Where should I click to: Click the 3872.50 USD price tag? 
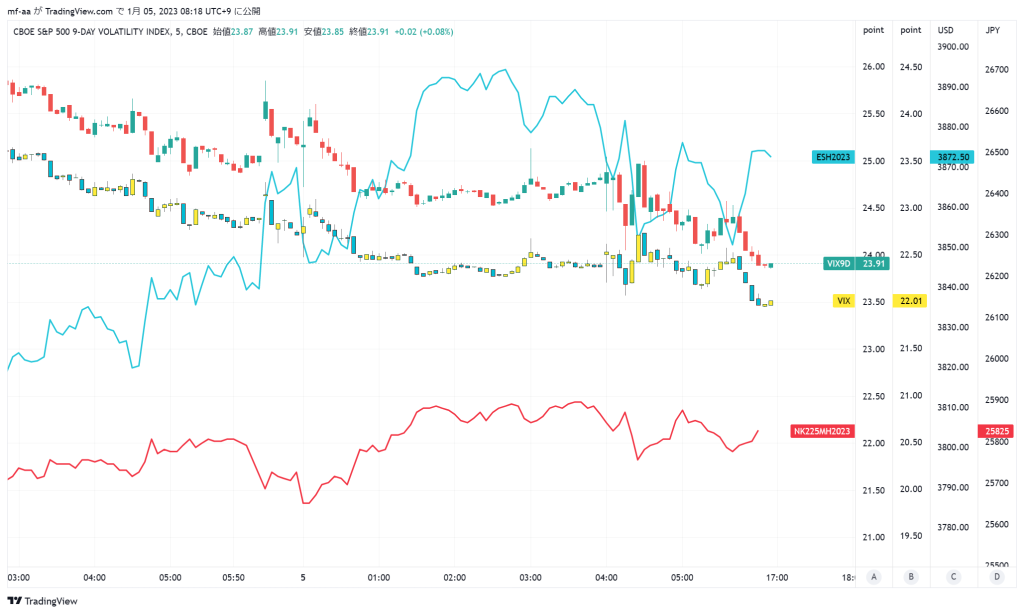[953, 157]
